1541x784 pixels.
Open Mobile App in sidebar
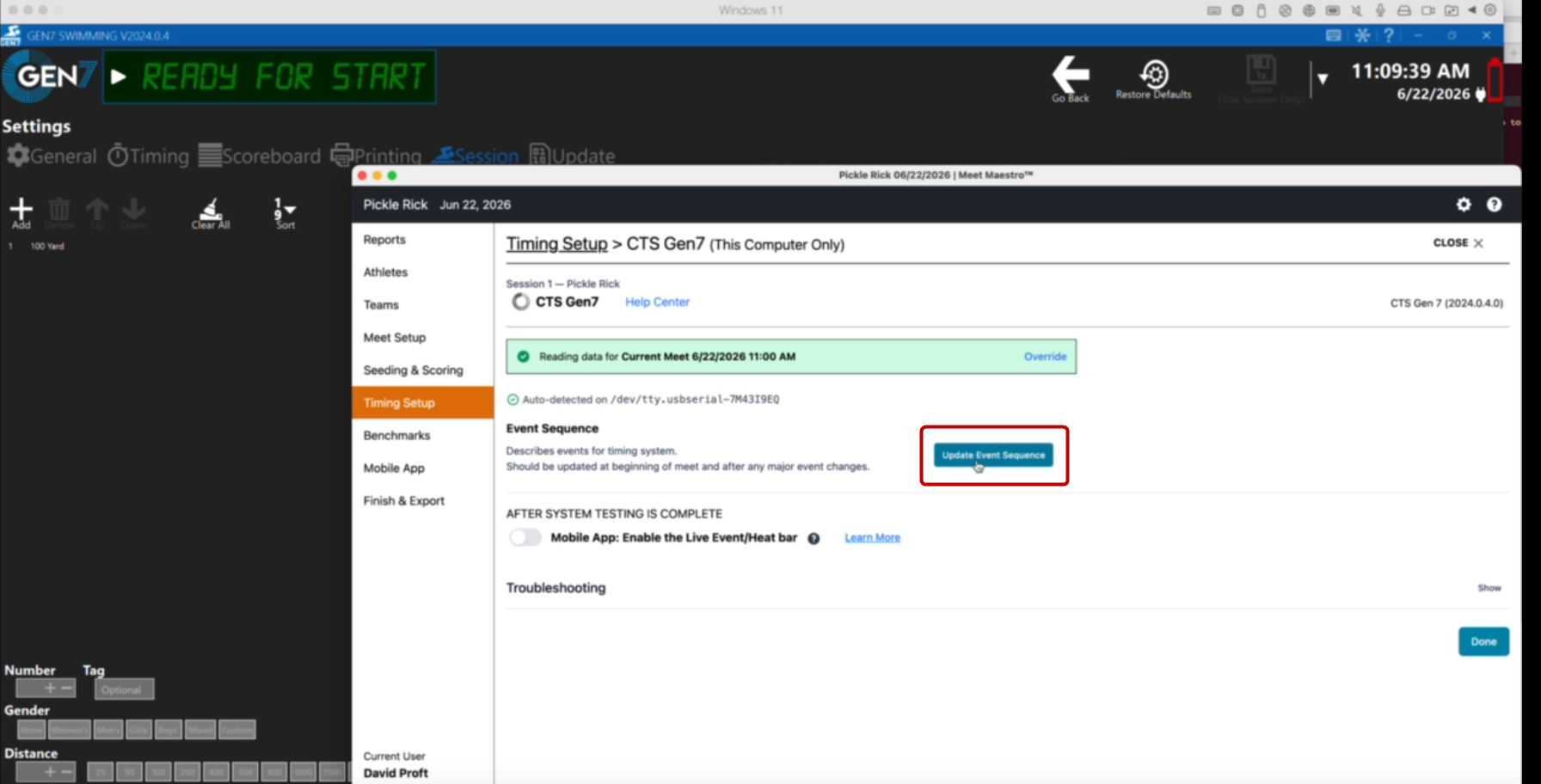click(x=394, y=469)
